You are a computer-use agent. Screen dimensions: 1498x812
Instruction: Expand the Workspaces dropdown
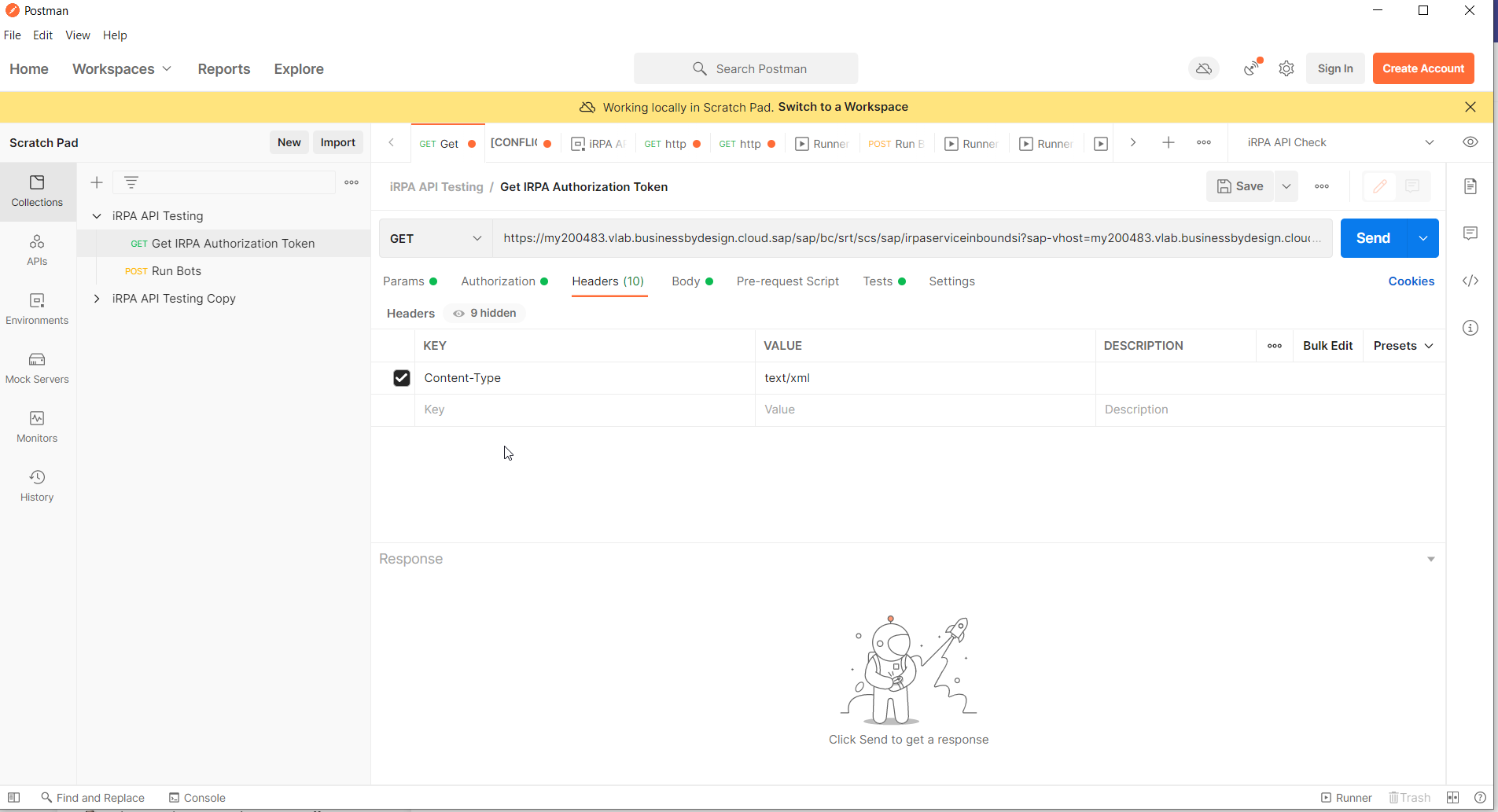point(122,69)
